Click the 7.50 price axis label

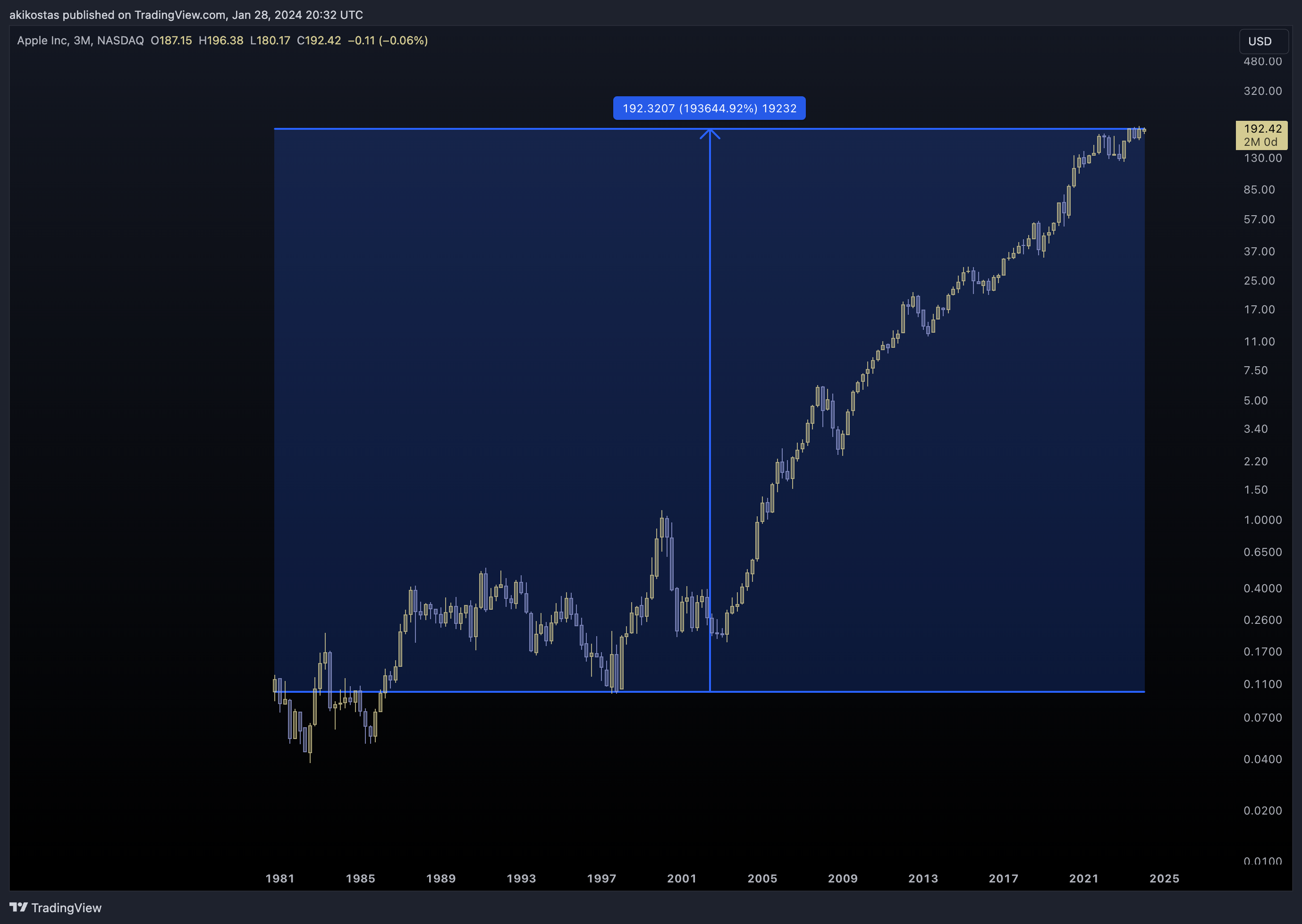click(x=1256, y=370)
